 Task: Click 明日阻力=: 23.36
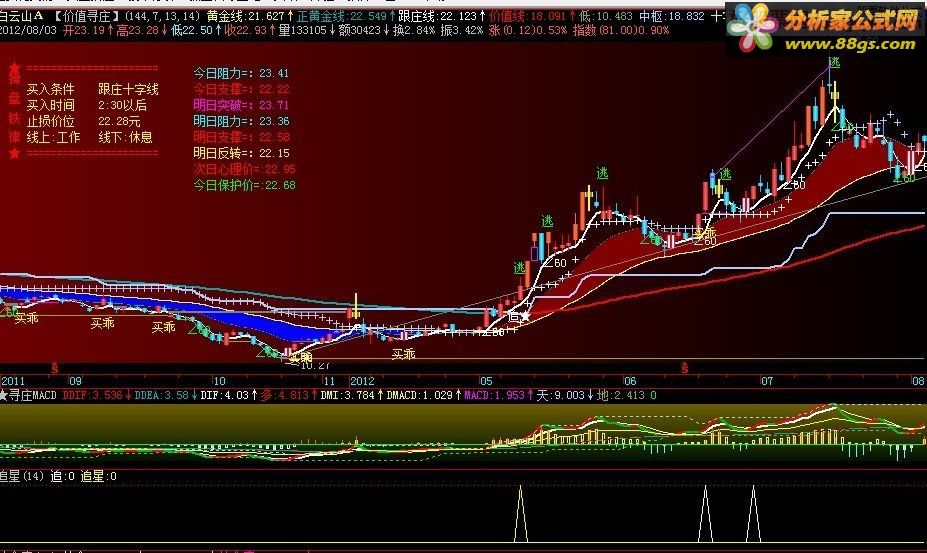pos(241,121)
